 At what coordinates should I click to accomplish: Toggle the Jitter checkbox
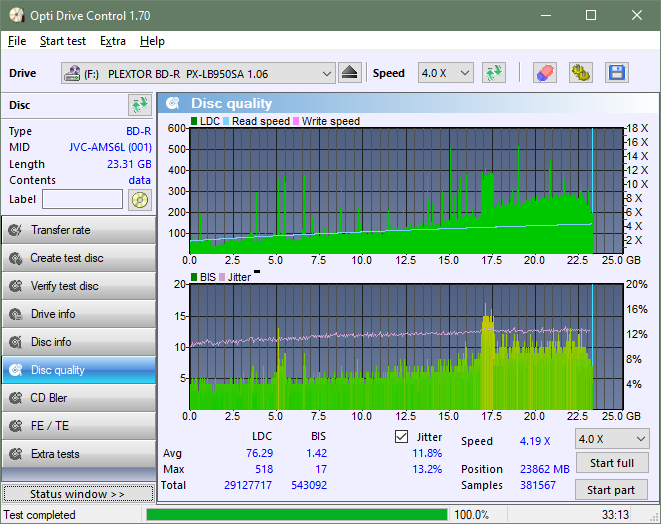click(401, 437)
